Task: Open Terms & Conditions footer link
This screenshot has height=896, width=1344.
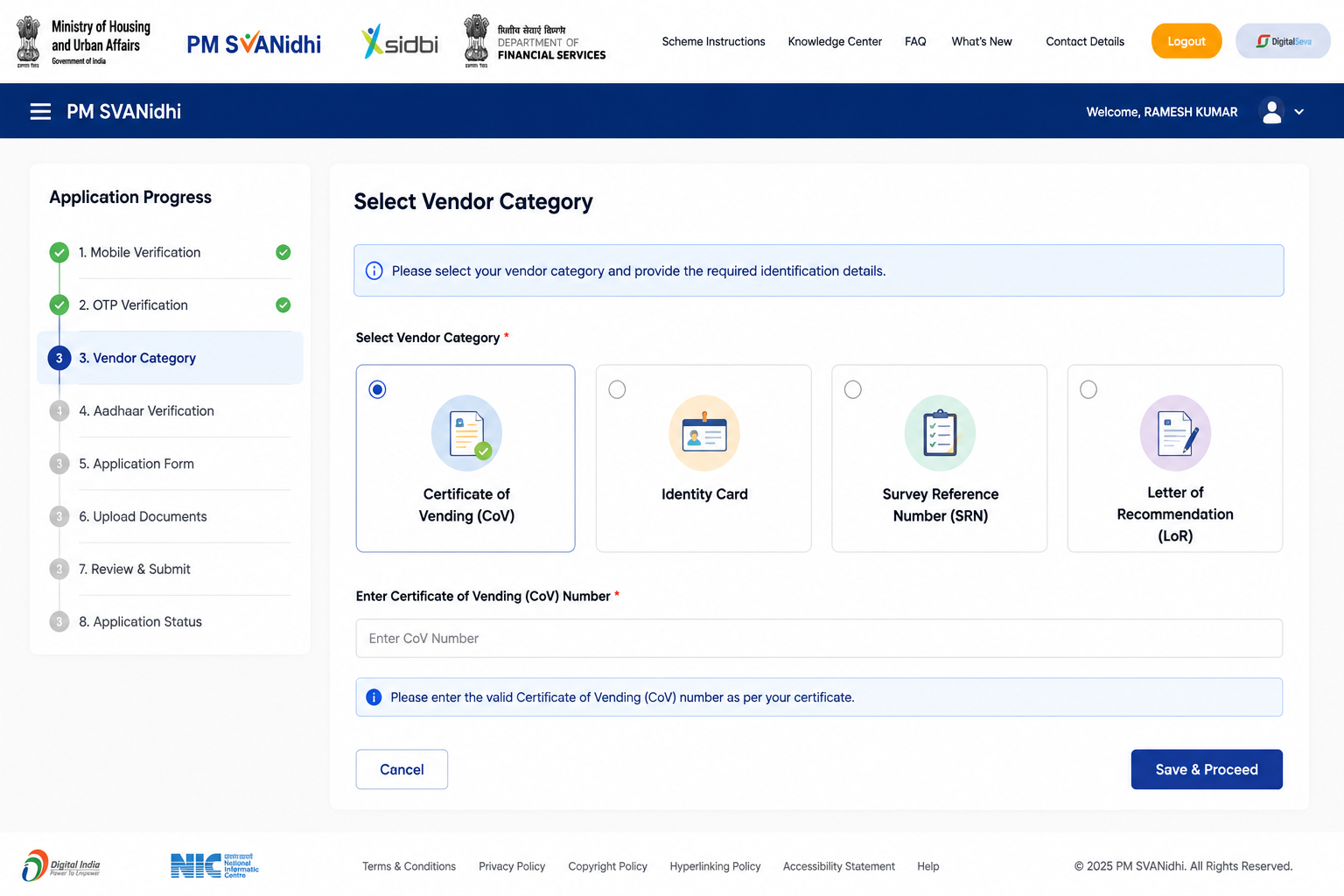Action: click(409, 866)
